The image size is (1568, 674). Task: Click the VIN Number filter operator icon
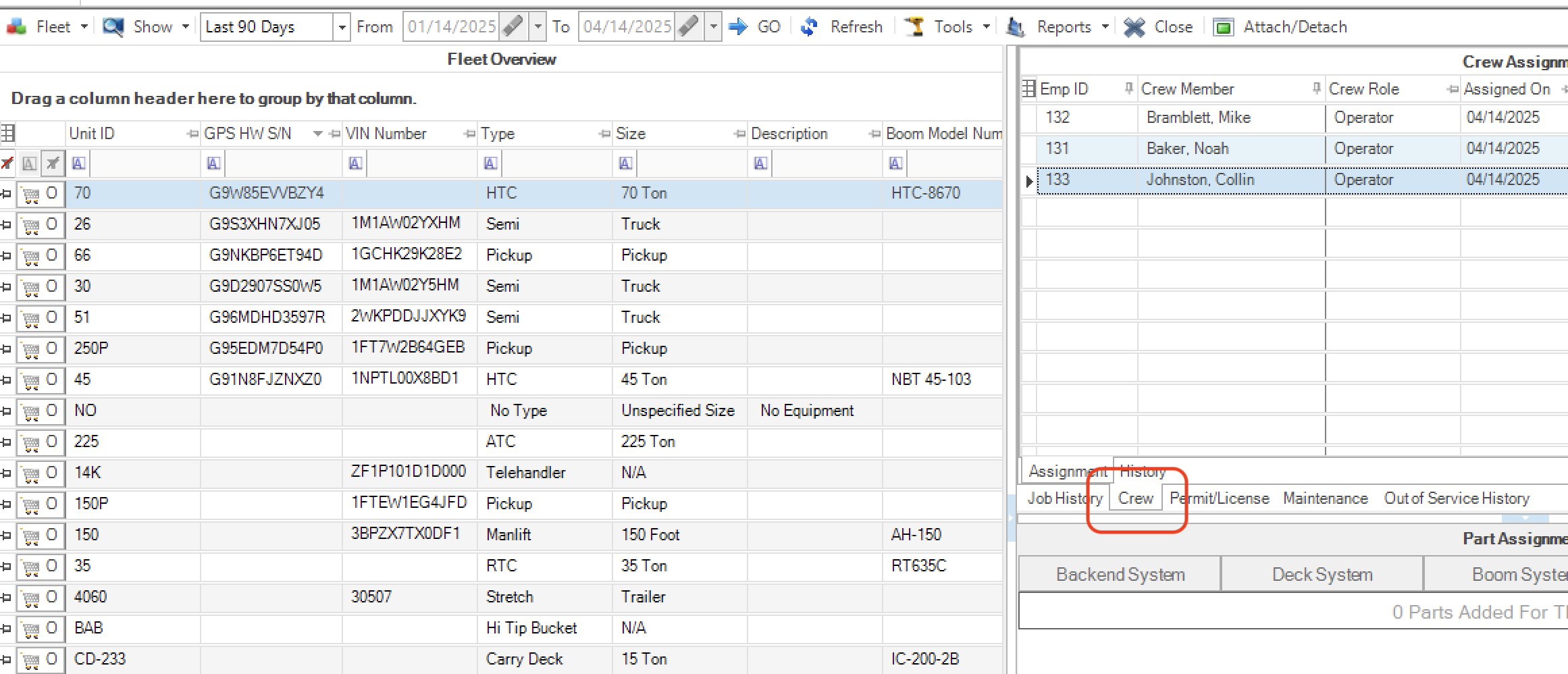355,163
